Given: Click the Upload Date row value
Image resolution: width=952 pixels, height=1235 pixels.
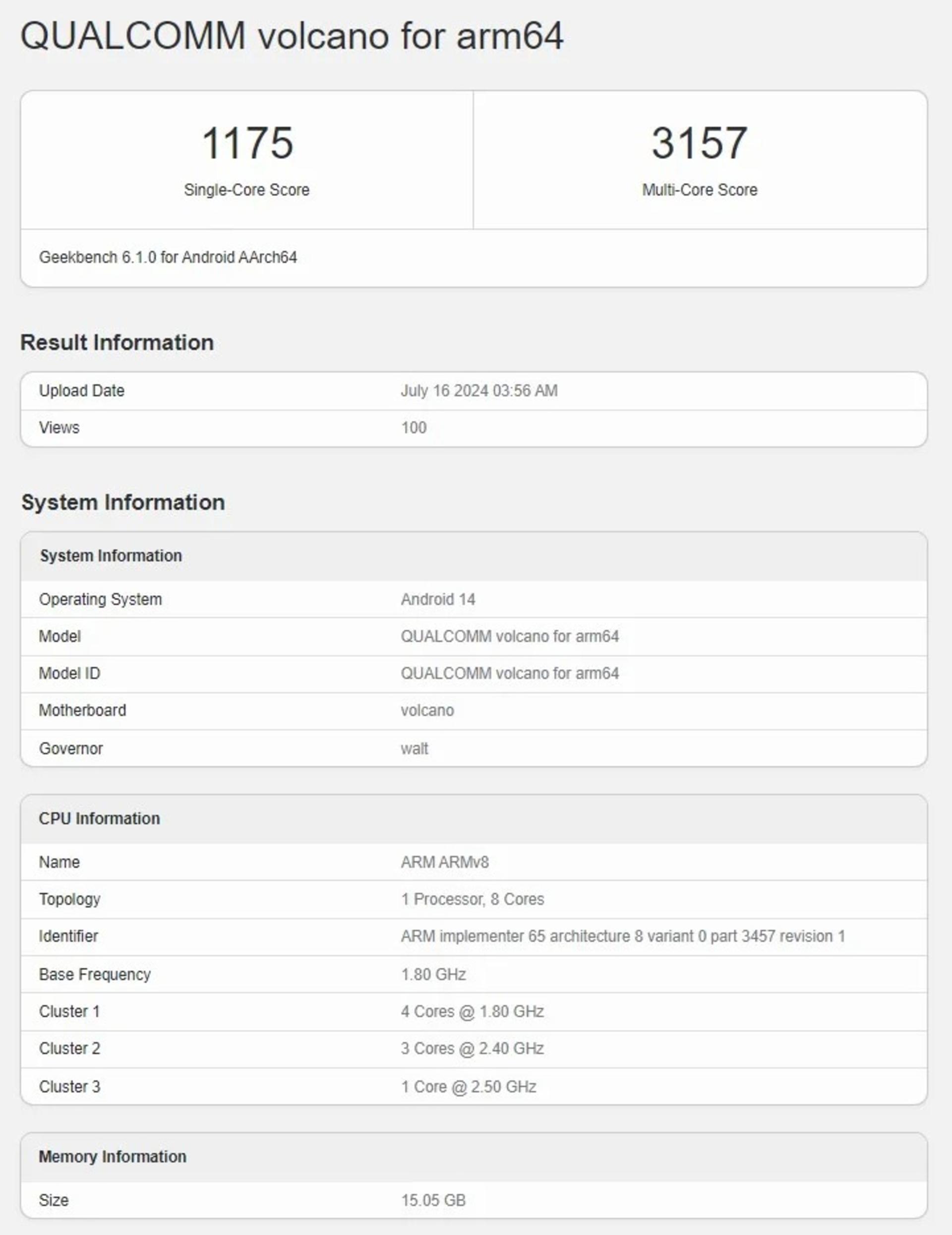Looking at the screenshot, I should tap(479, 391).
